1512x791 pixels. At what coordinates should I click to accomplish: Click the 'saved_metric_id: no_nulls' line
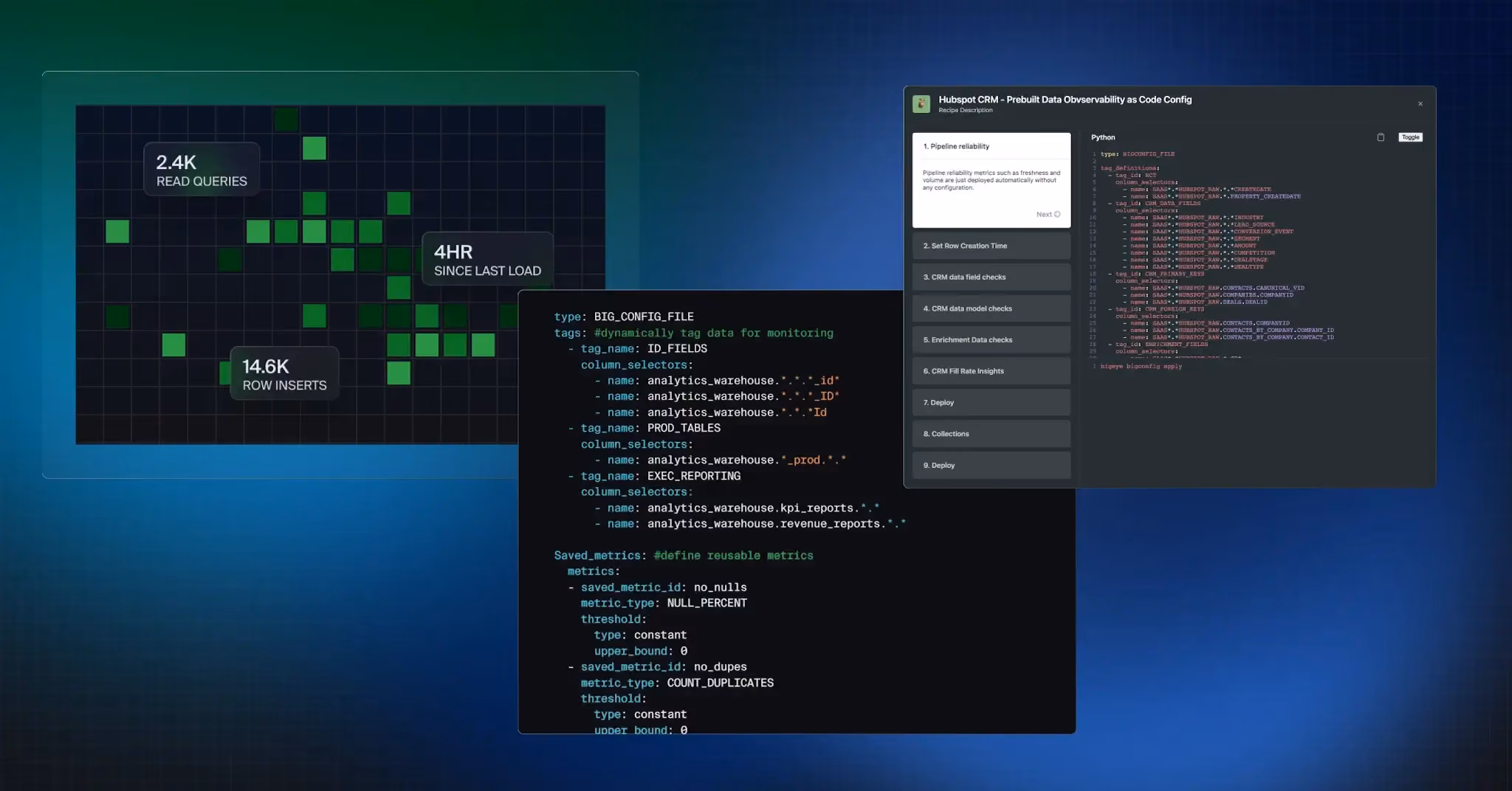click(657, 587)
